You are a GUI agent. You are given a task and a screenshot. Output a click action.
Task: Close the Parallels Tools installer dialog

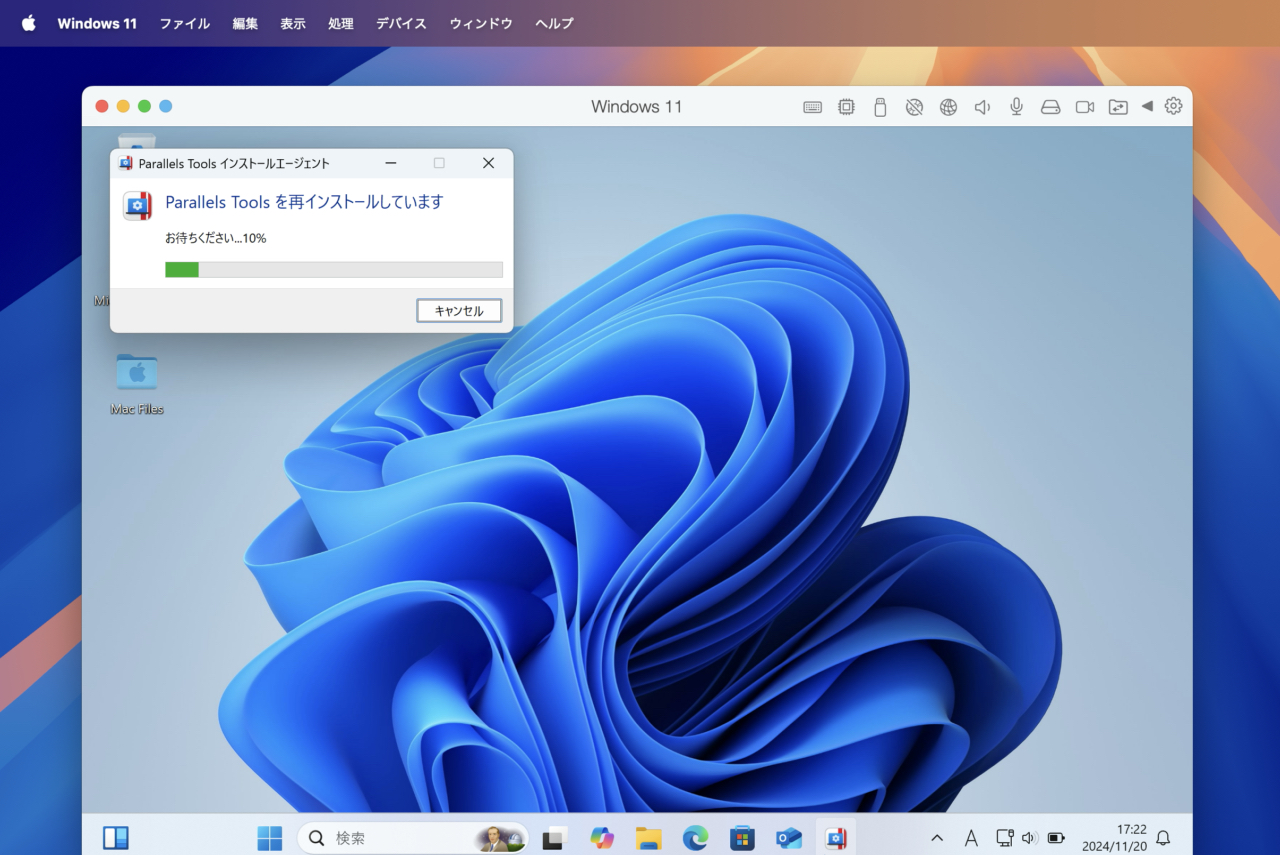(x=488, y=163)
